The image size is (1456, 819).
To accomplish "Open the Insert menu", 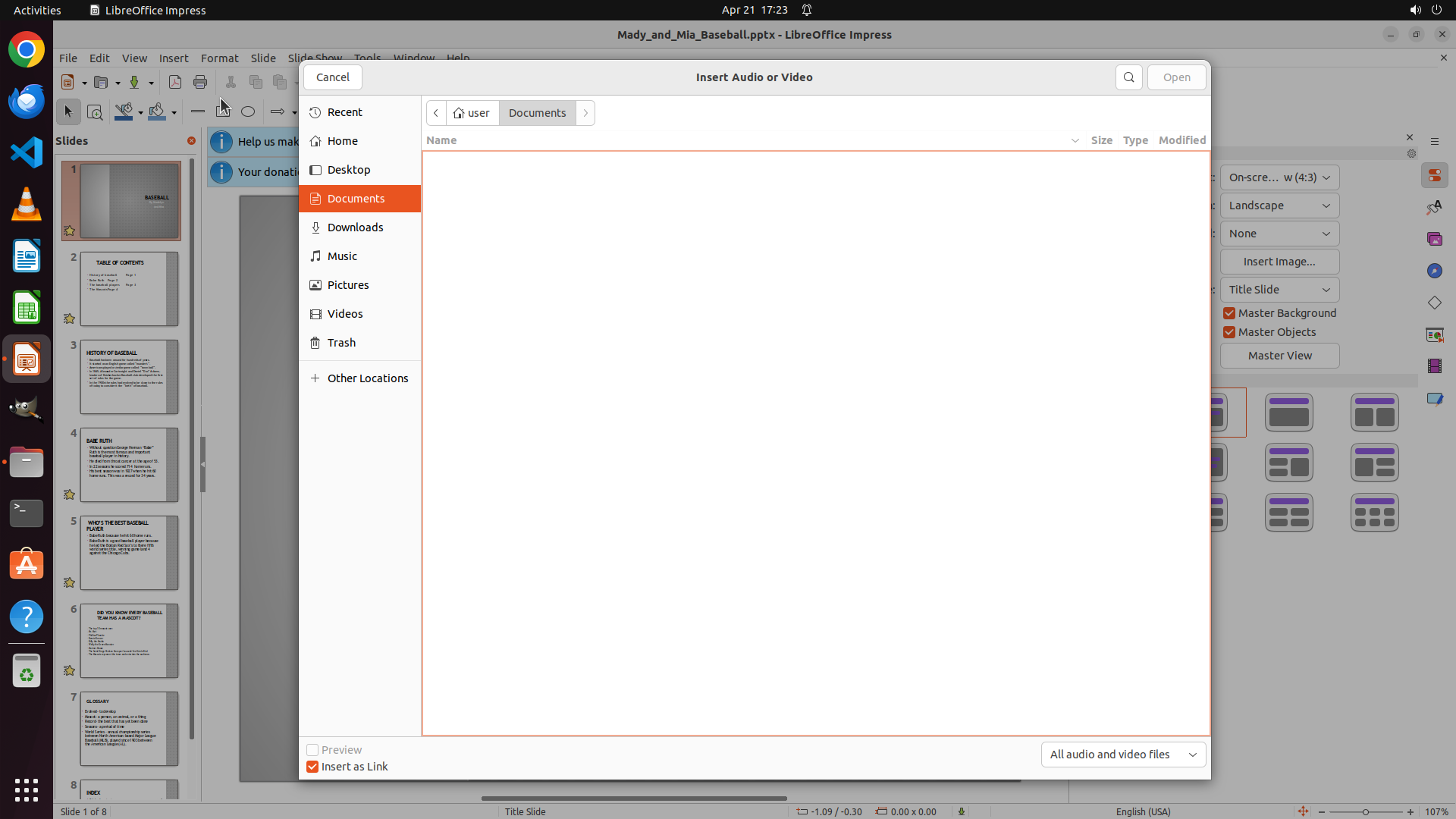I will click(173, 58).
